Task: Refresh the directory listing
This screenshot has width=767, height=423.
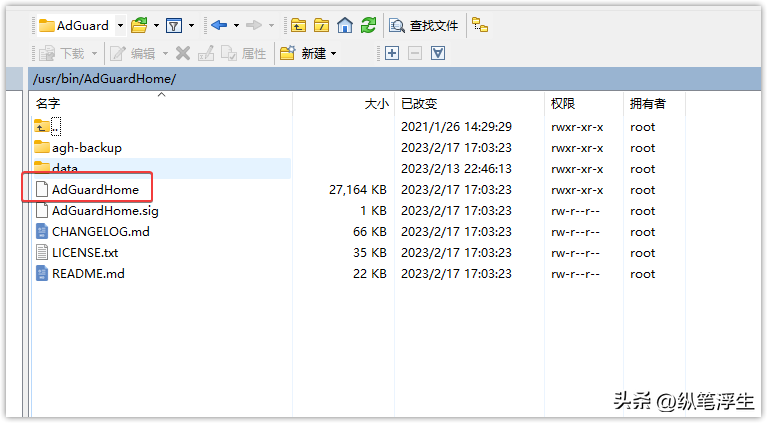Action: pos(368,25)
